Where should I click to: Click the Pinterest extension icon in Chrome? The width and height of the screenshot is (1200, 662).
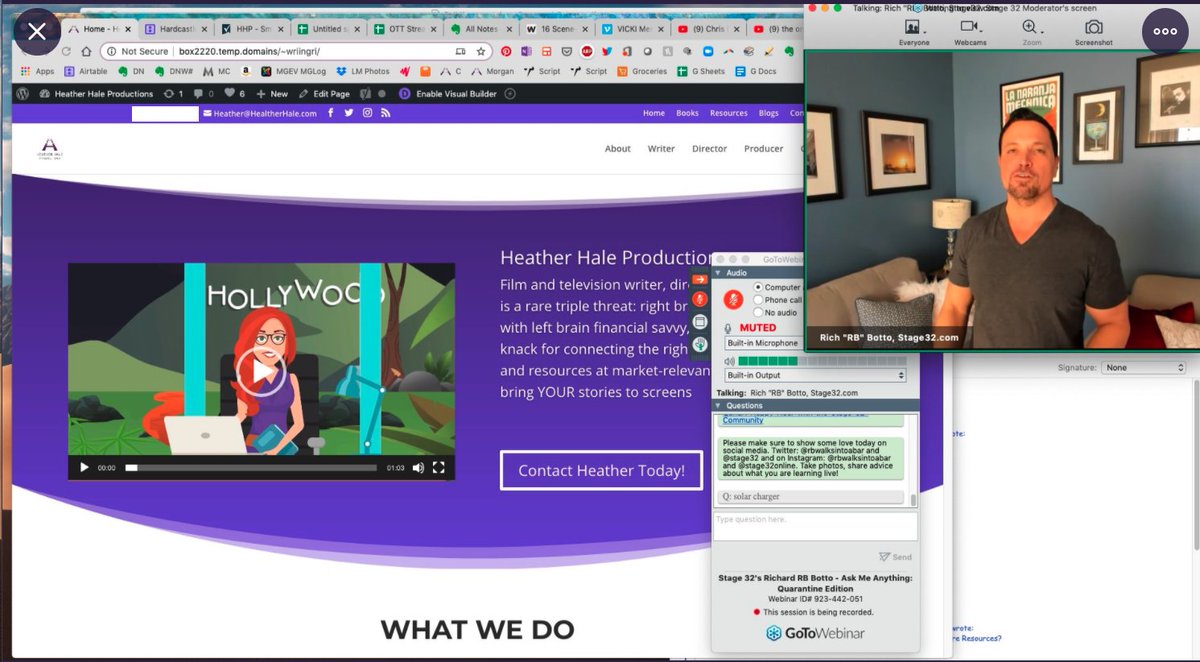click(x=507, y=51)
